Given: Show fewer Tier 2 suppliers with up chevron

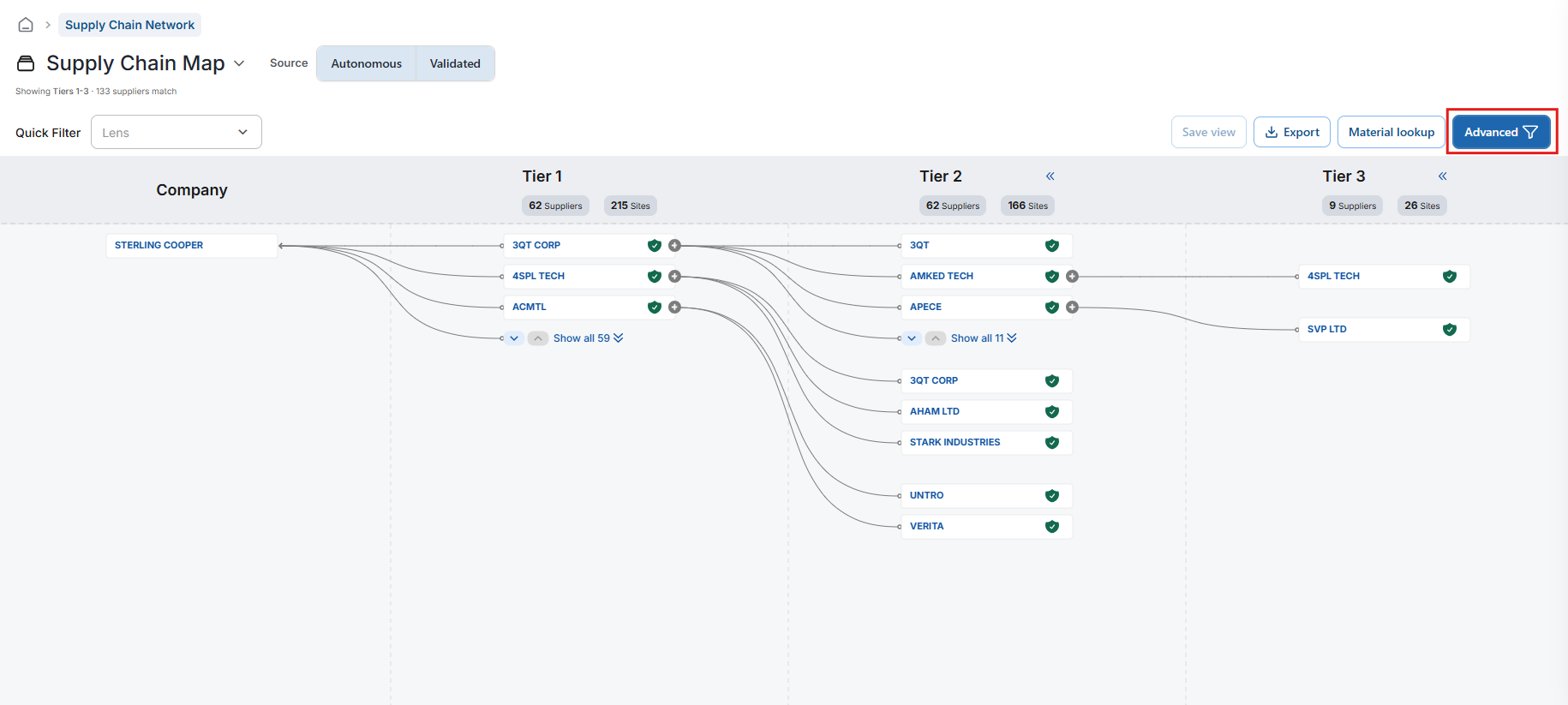Looking at the screenshot, I should coord(936,338).
